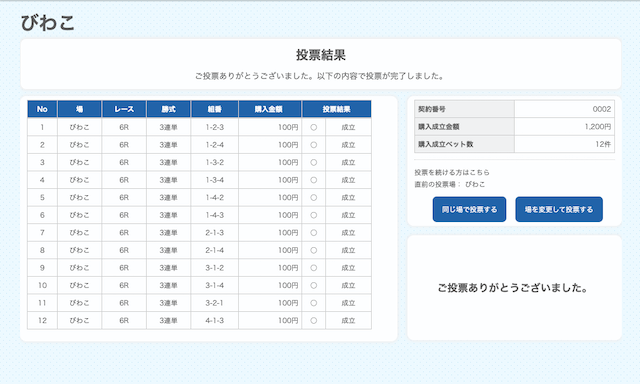Click the contract number value 0002

click(x=602, y=109)
